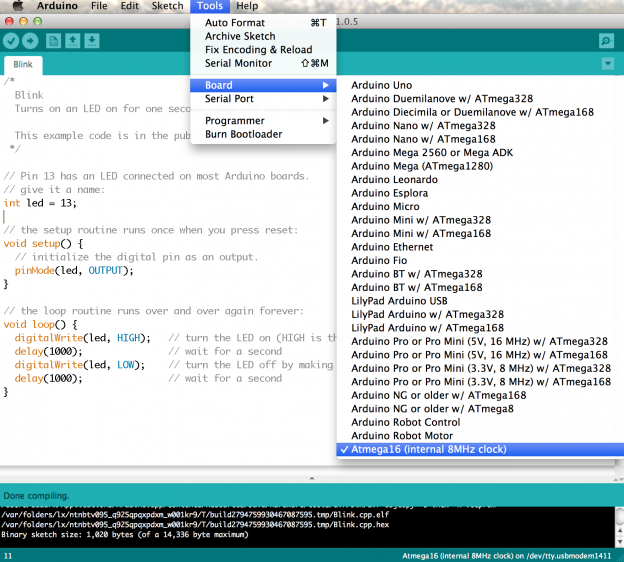Click the New sketch toolbar icon
Viewport: 624px width, 562px height.
(x=54, y=41)
